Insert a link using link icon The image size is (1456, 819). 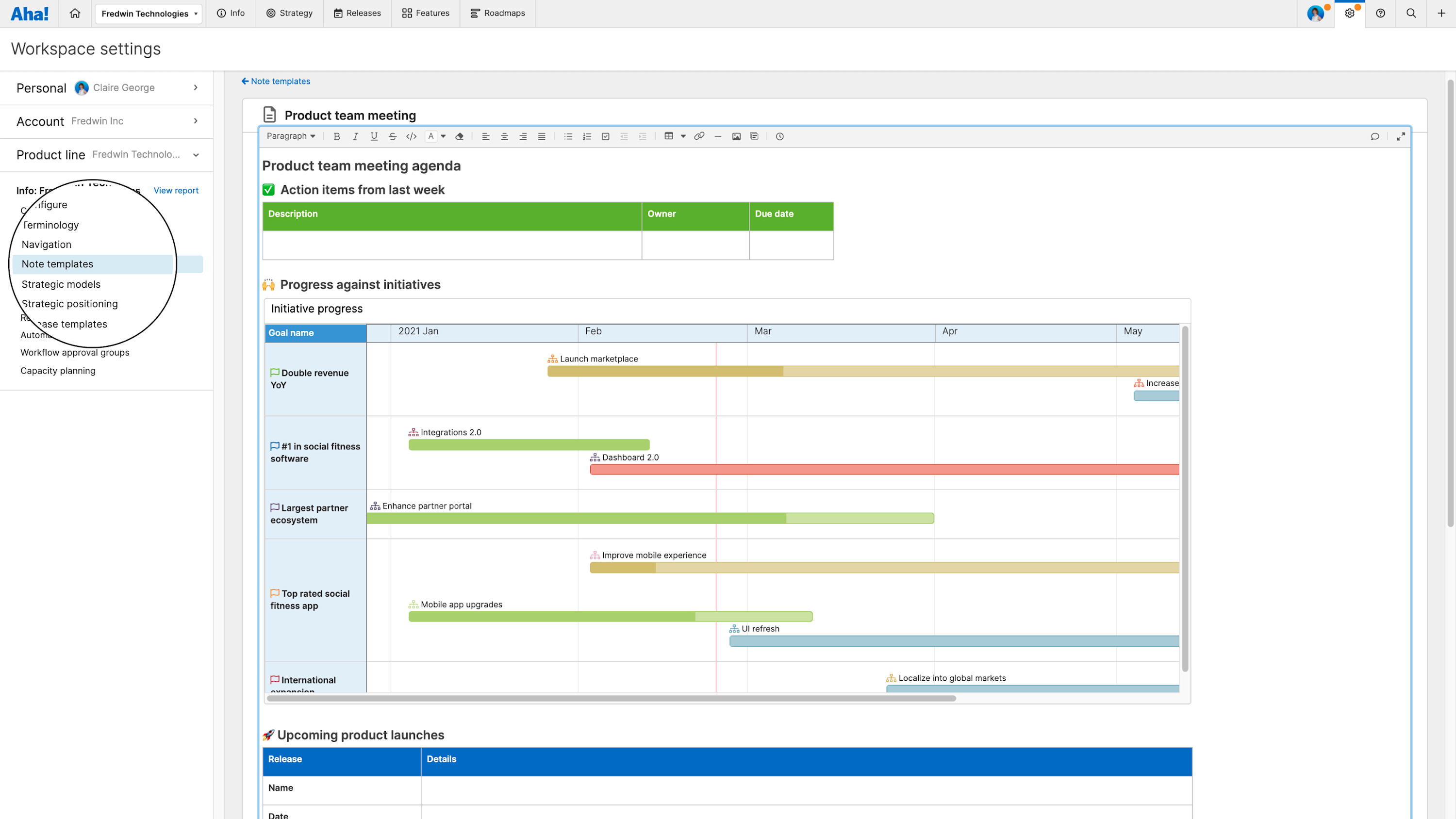[699, 136]
